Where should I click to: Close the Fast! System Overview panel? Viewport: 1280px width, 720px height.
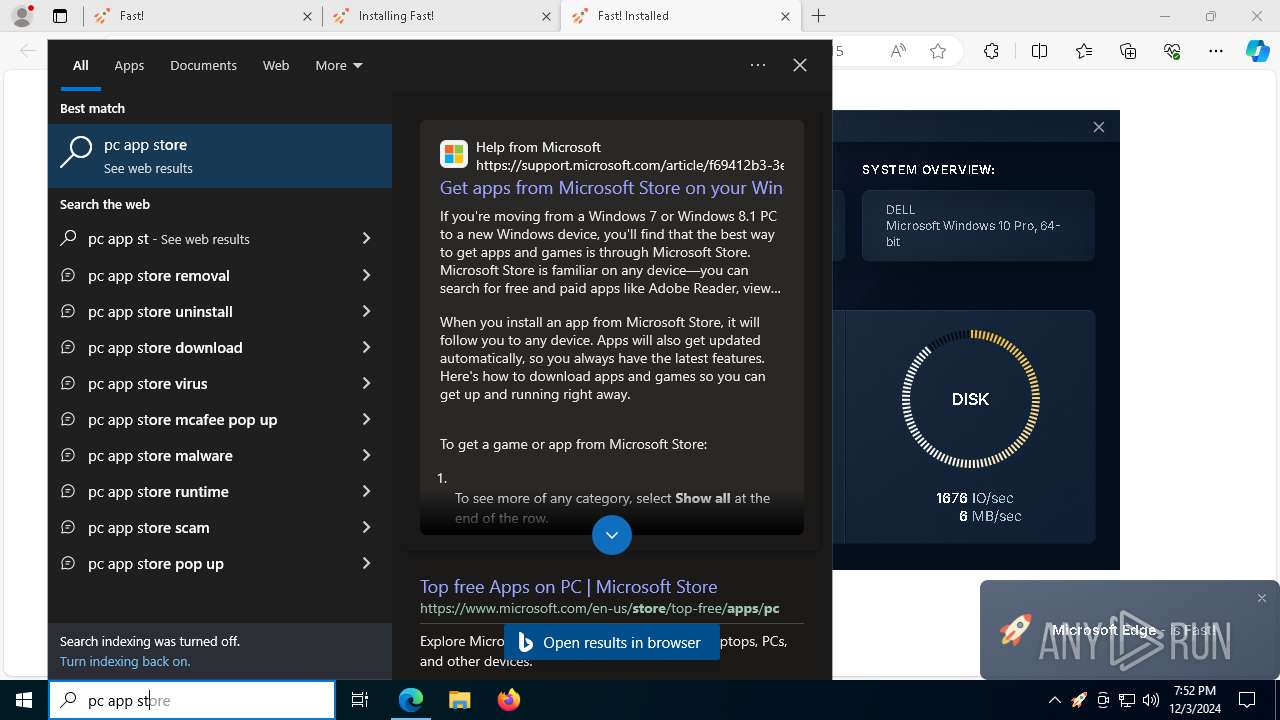pyautogui.click(x=1099, y=127)
